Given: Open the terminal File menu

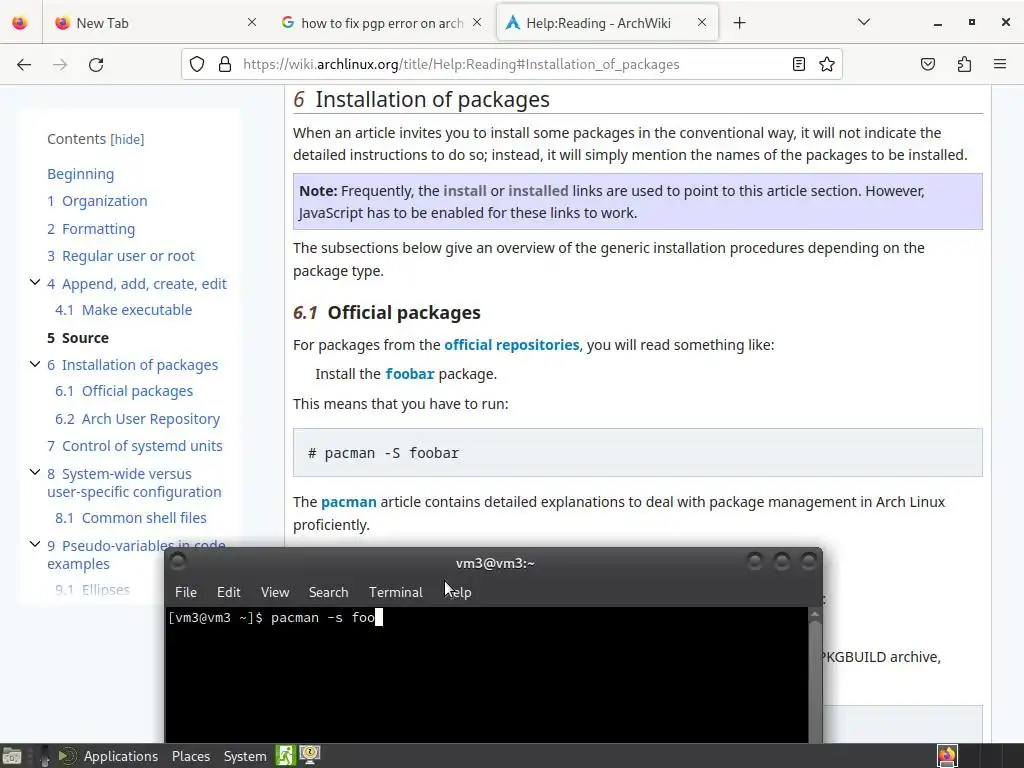Looking at the screenshot, I should click(x=185, y=592).
